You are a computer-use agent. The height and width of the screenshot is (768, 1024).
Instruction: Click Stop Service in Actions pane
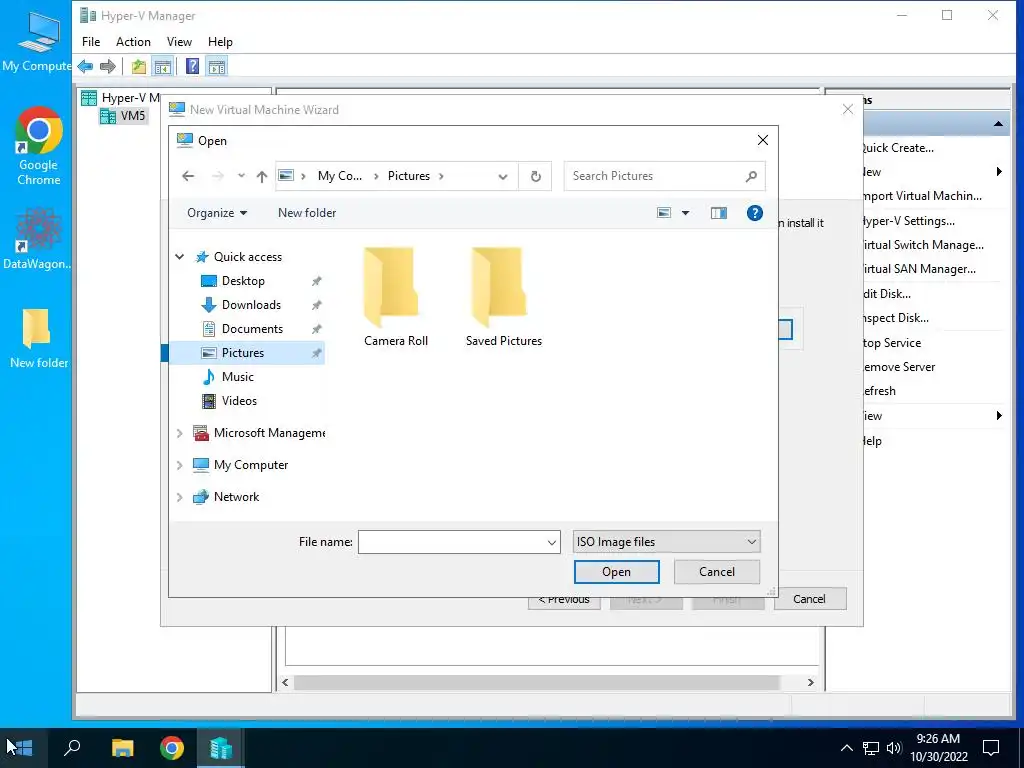pyautogui.click(x=892, y=343)
